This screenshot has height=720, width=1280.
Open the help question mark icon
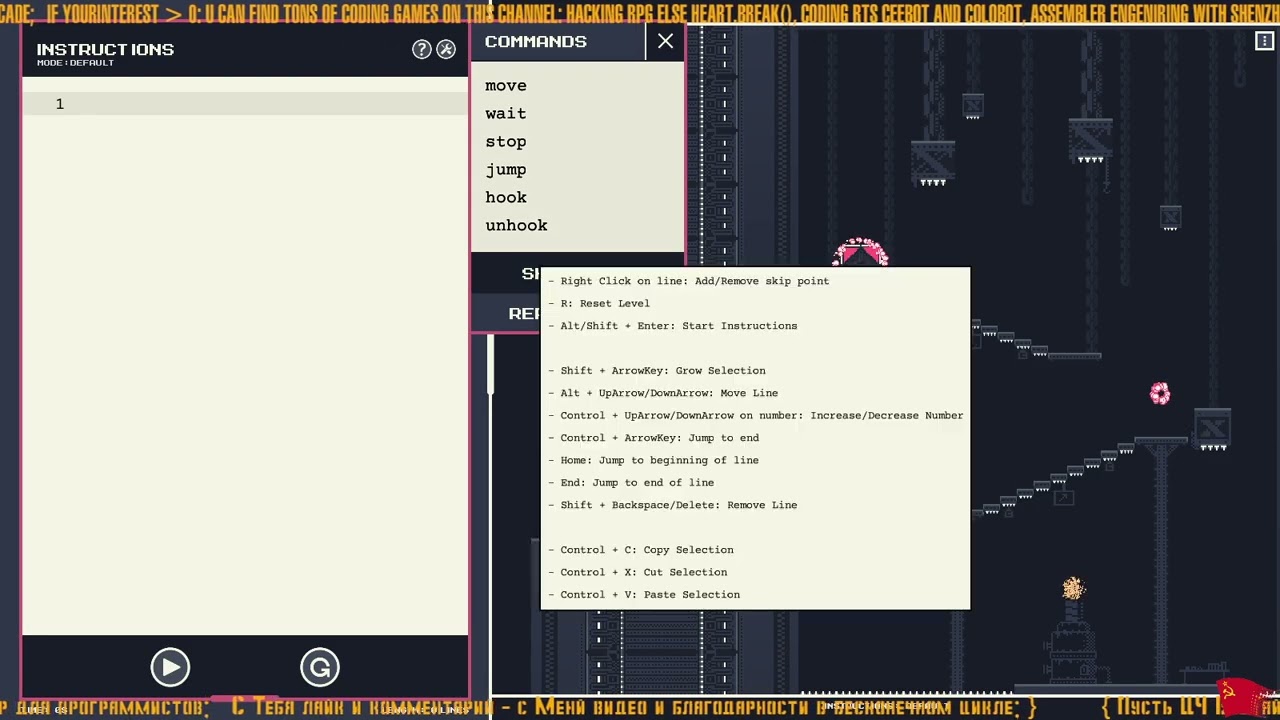pyautogui.click(x=421, y=49)
